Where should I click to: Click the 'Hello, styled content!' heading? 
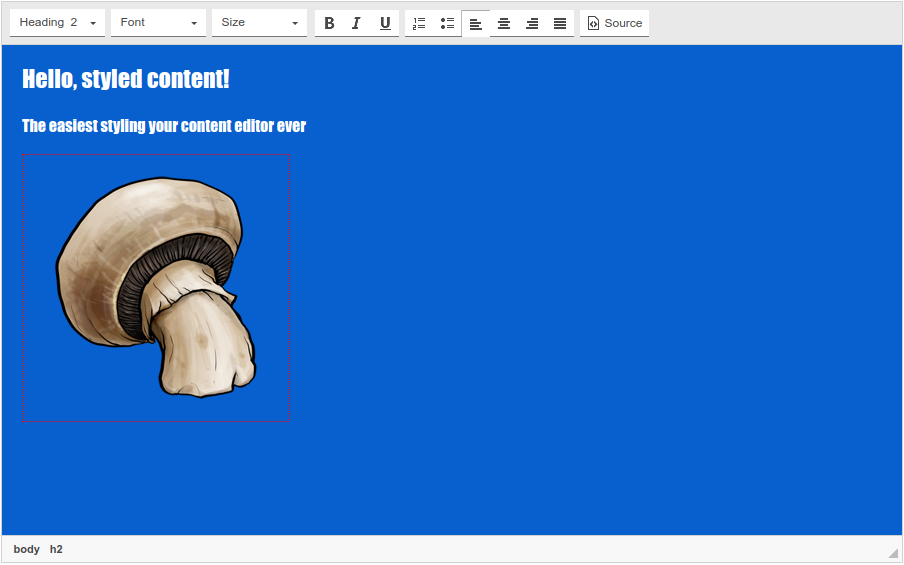pyautogui.click(x=126, y=79)
